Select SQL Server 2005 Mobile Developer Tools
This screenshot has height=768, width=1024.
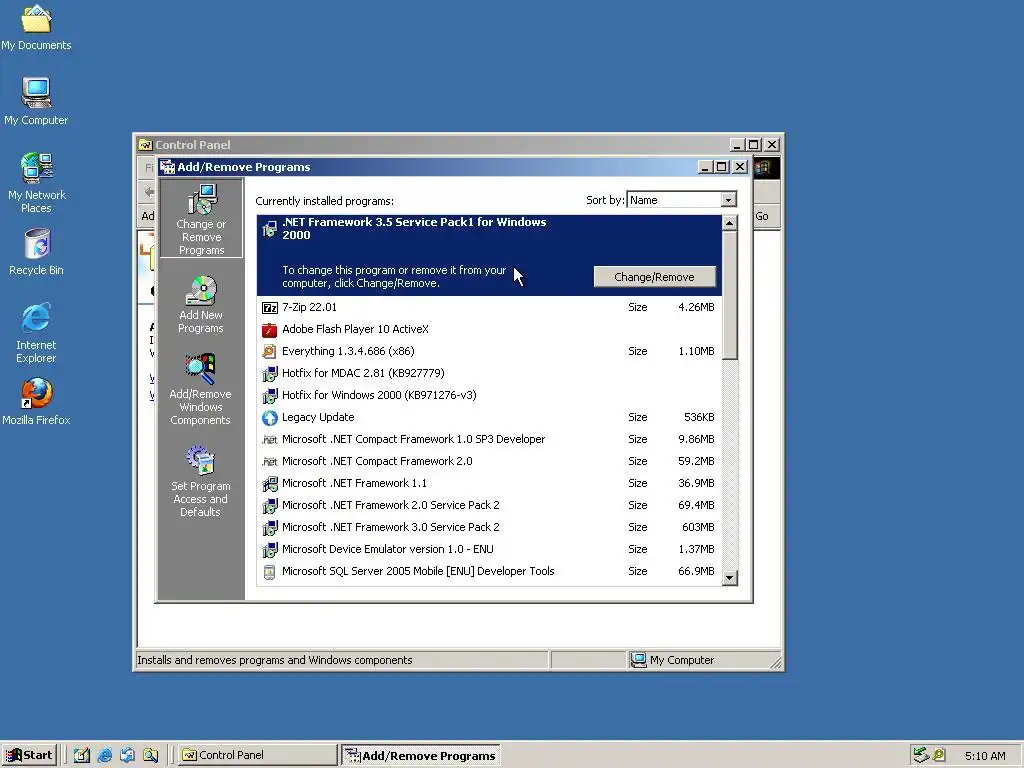[490, 572]
